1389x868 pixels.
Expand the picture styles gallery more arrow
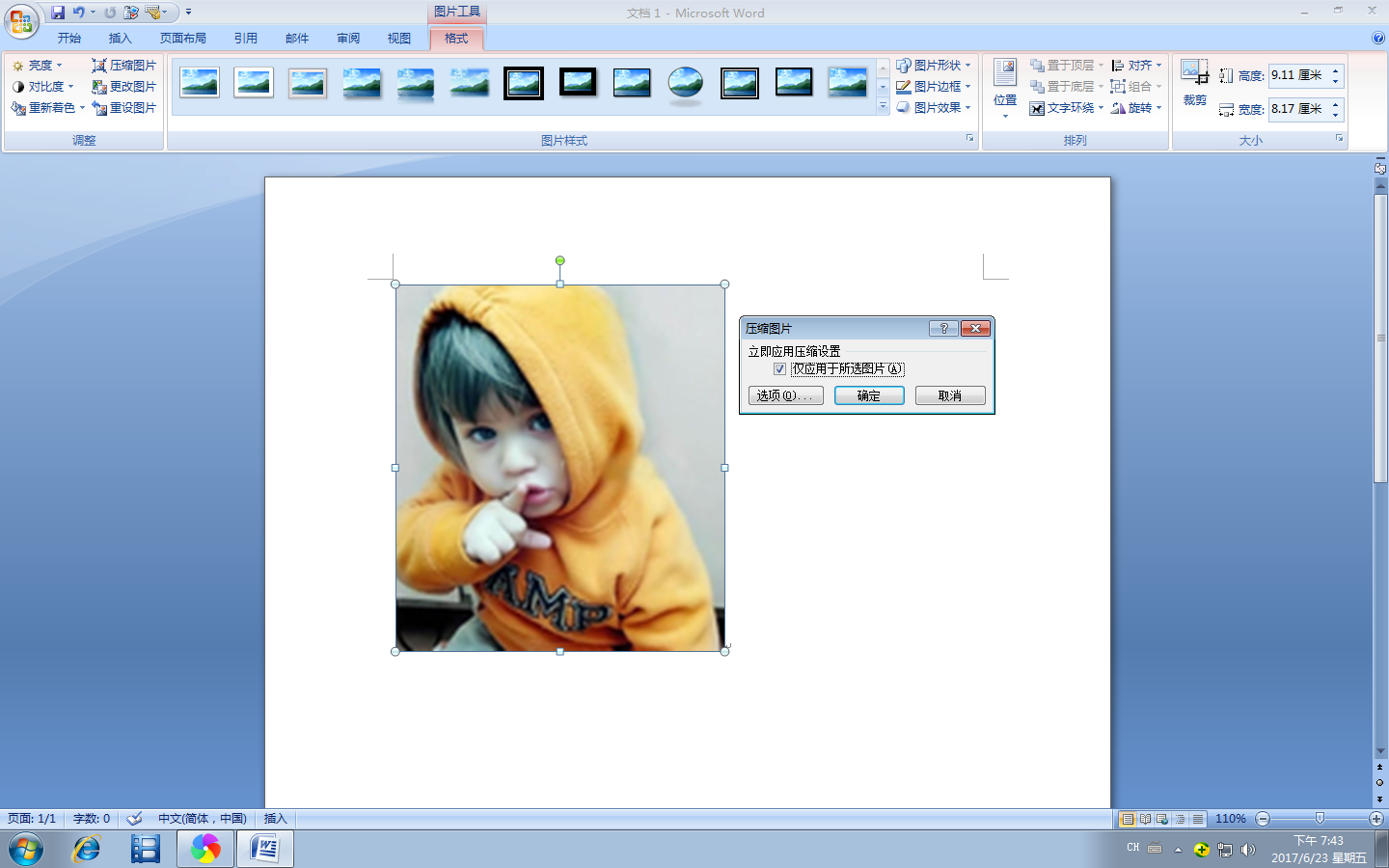[x=883, y=107]
